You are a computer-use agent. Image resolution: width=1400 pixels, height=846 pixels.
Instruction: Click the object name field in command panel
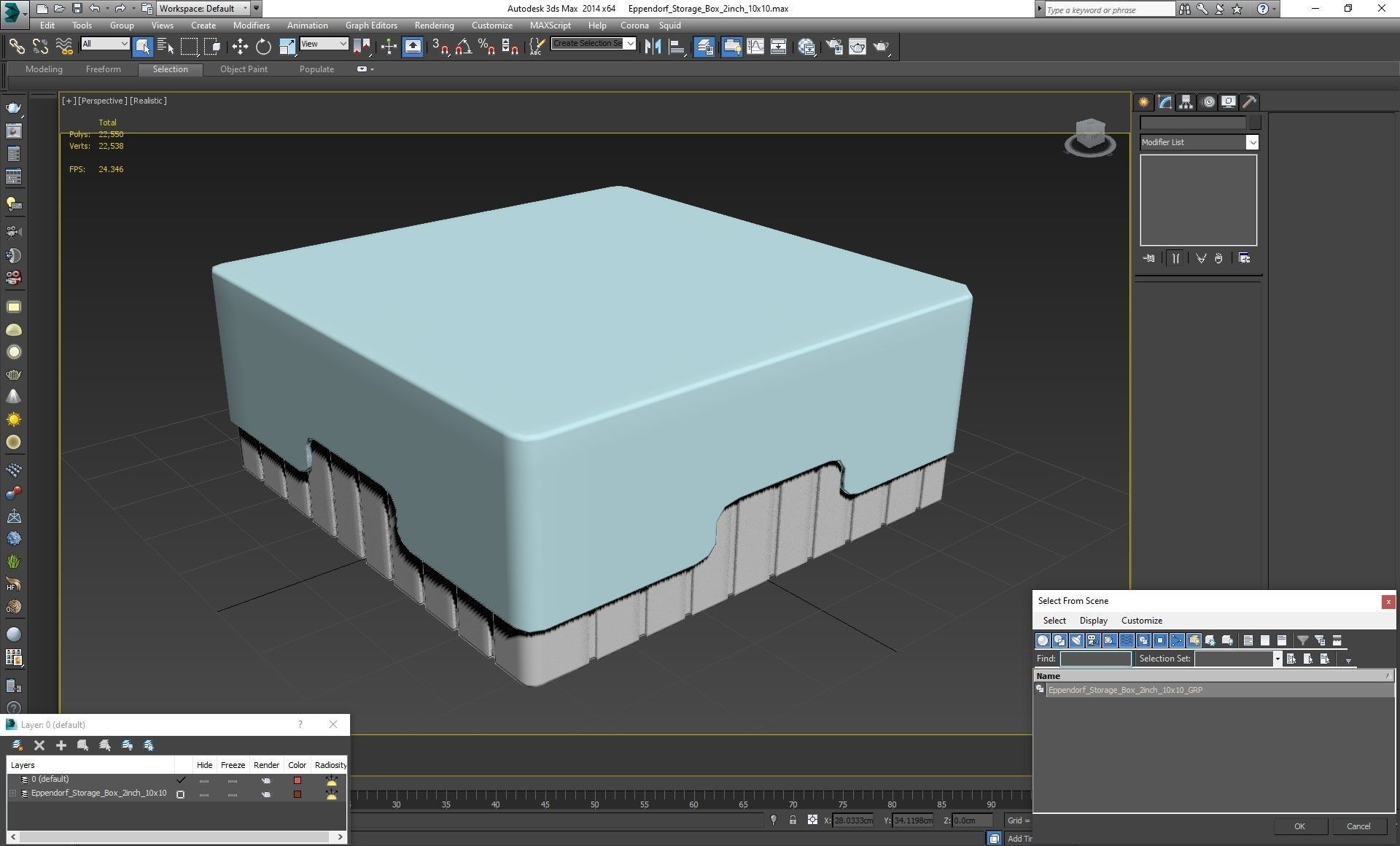pos(1193,123)
